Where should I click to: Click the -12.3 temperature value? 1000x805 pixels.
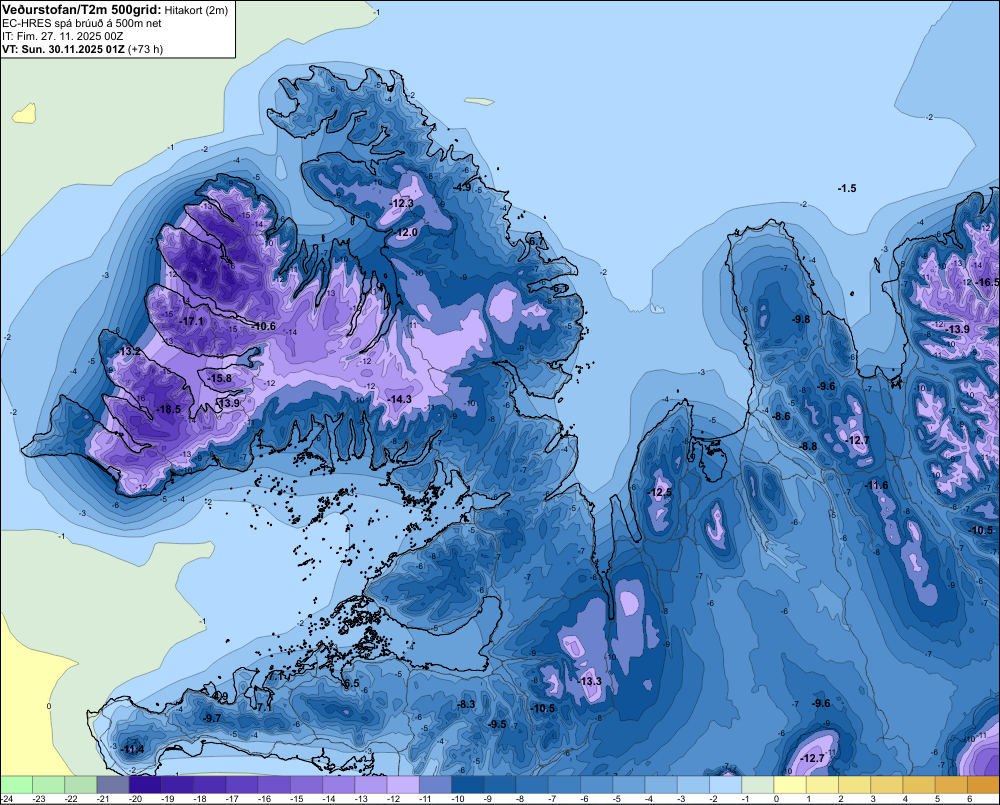[x=402, y=203]
